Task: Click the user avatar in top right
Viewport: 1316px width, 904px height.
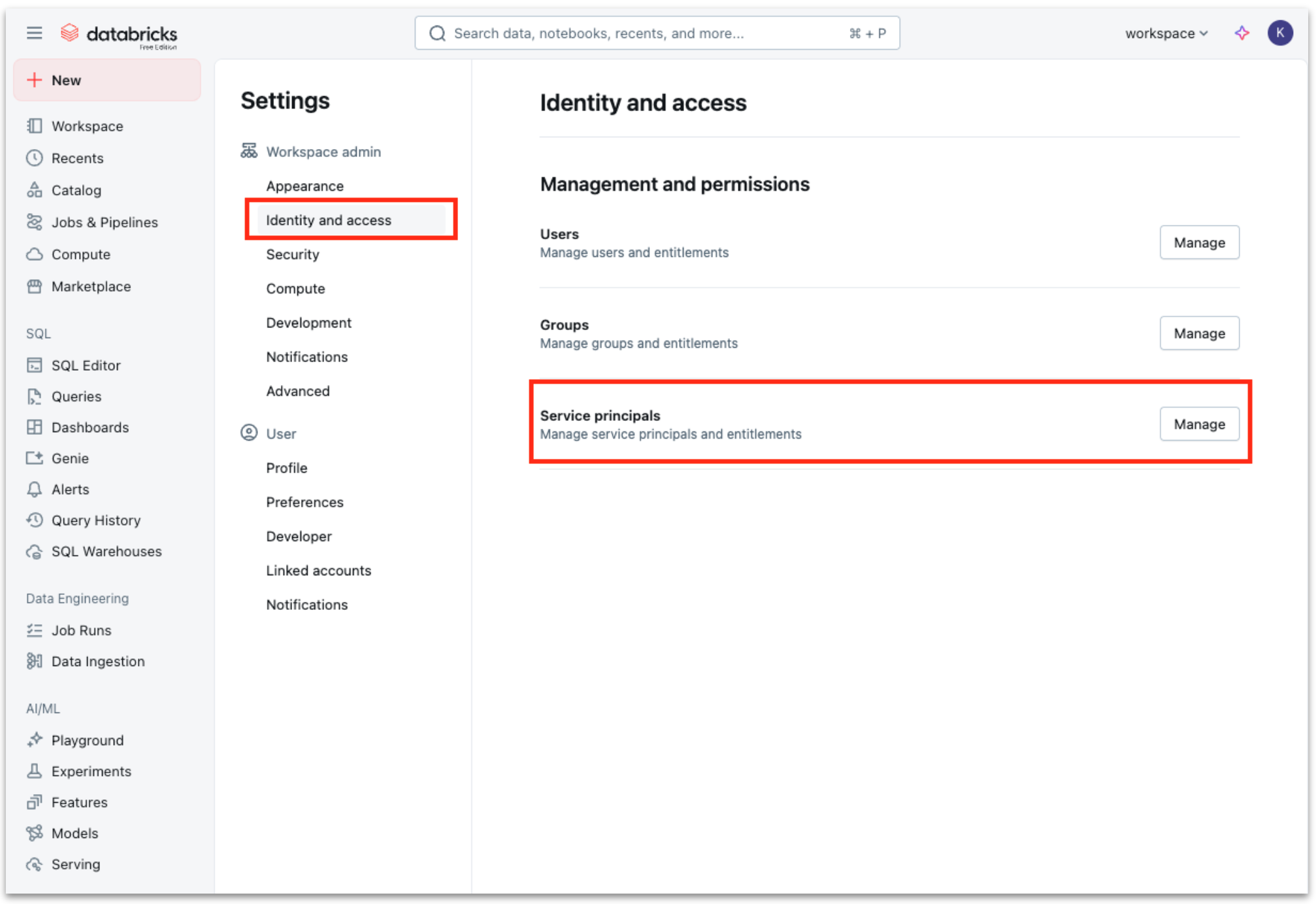Action: click(x=1280, y=33)
